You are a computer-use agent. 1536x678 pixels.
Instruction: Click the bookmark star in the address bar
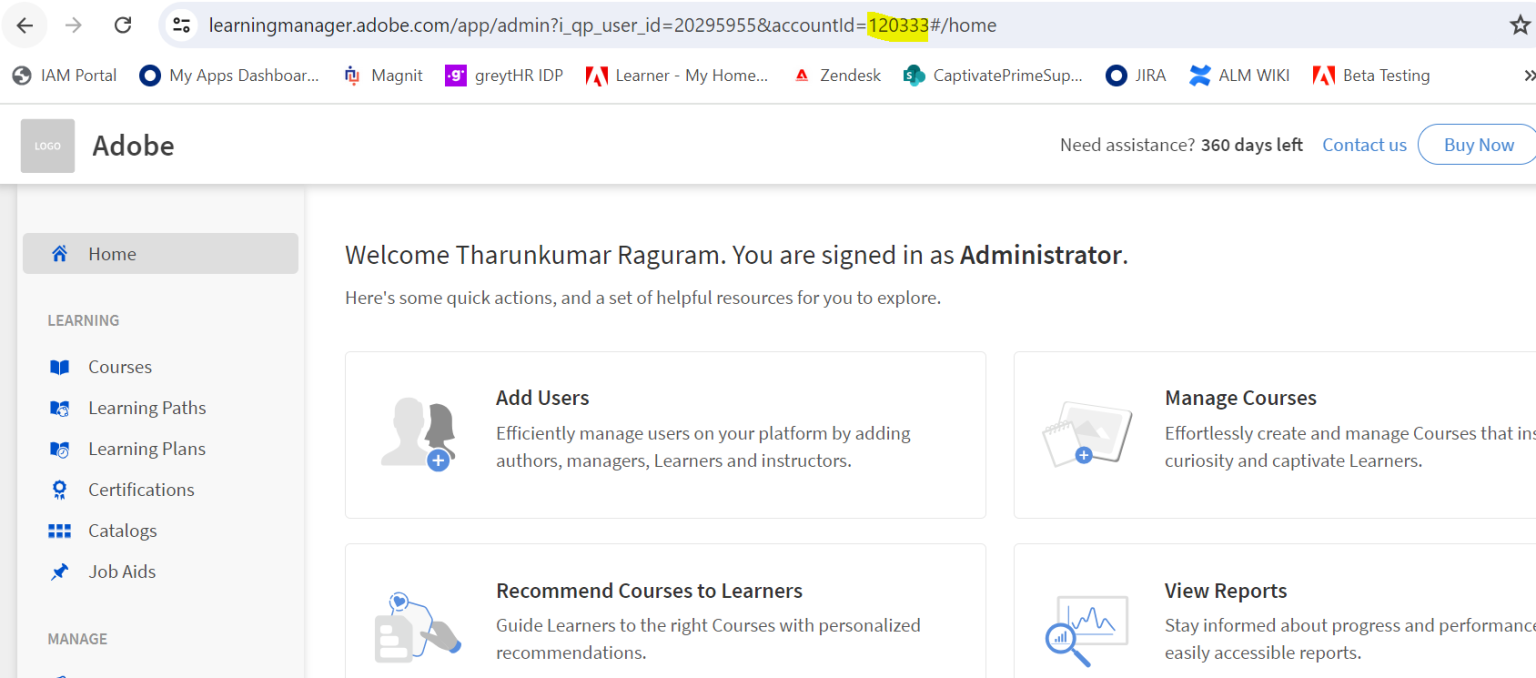1521,25
